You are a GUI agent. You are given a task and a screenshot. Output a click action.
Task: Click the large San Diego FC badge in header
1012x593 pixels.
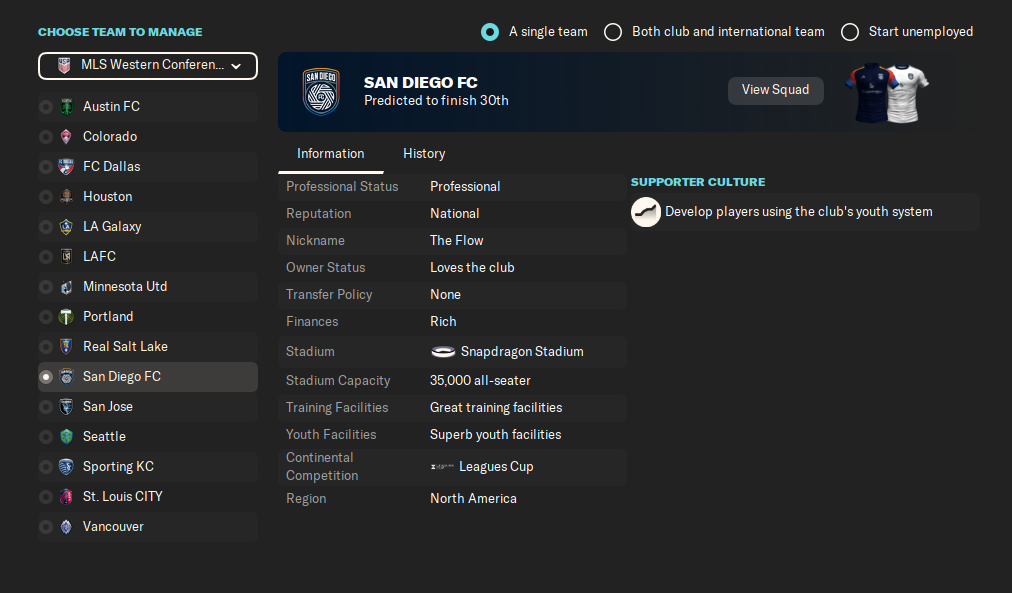[x=321, y=92]
